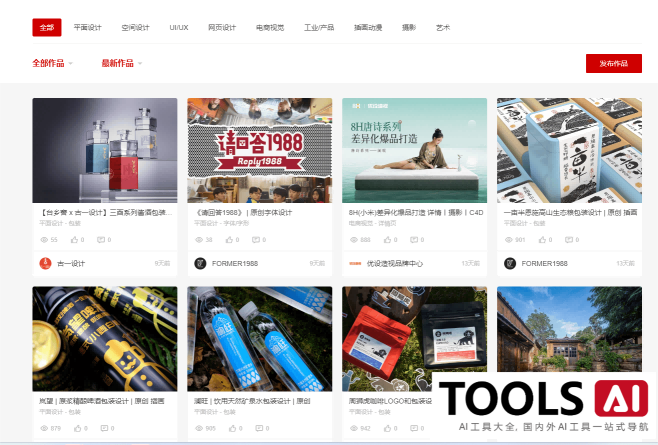
Task: Expand the 全部作品 dropdown filter
Action: pyautogui.click(x=53, y=63)
